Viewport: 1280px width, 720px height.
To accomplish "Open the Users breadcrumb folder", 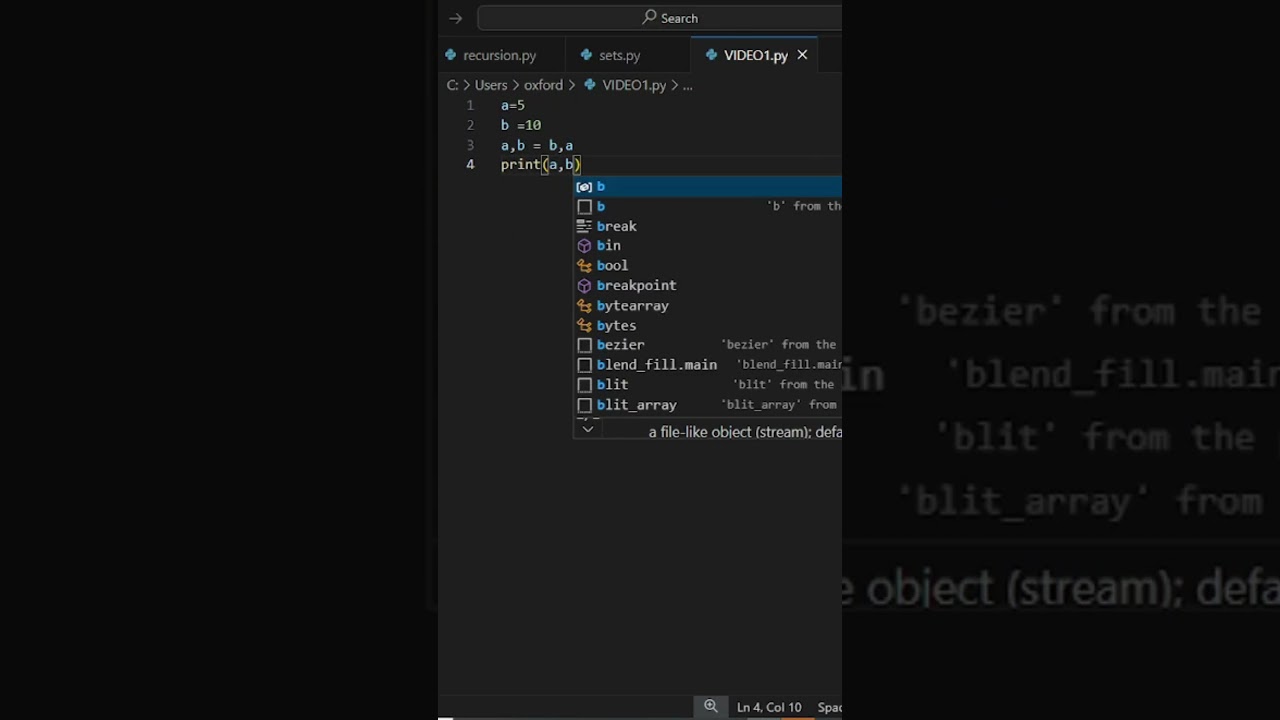I will pos(491,85).
